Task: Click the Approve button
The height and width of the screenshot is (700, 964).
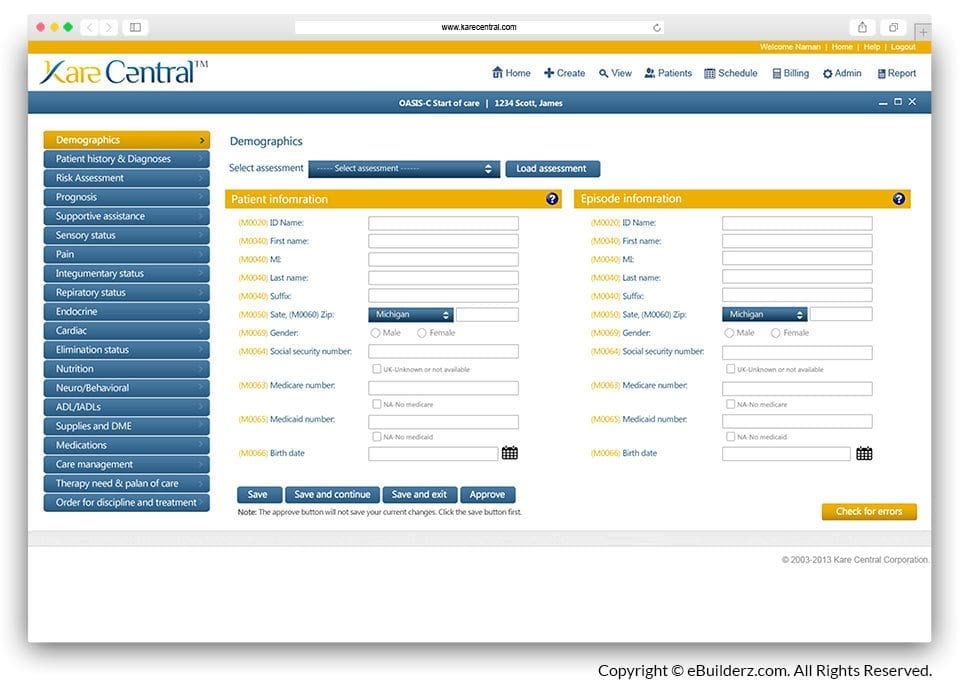Action: (x=488, y=495)
